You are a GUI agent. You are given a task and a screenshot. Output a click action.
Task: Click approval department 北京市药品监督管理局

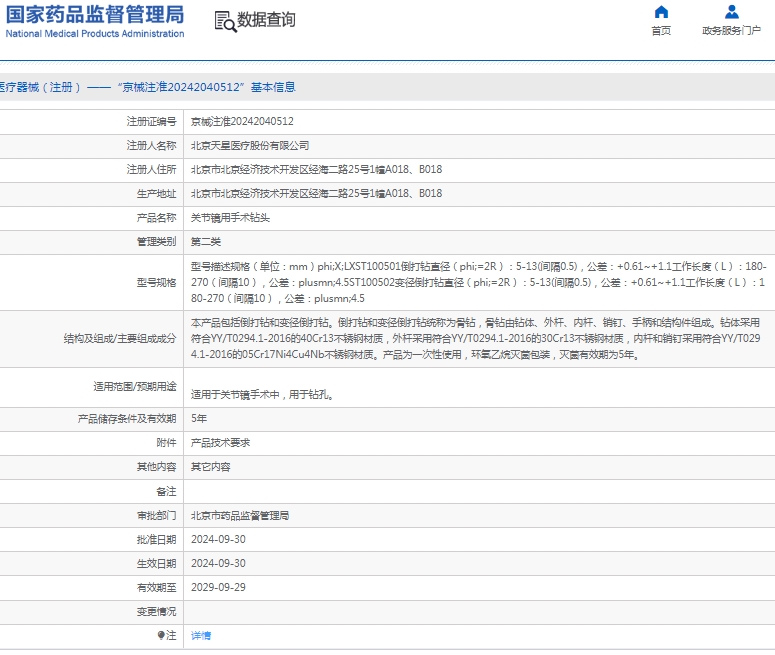[x=240, y=516]
